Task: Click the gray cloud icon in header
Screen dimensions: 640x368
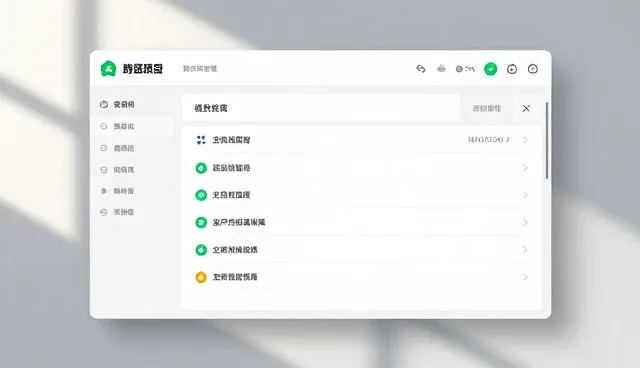Action: [441, 69]
